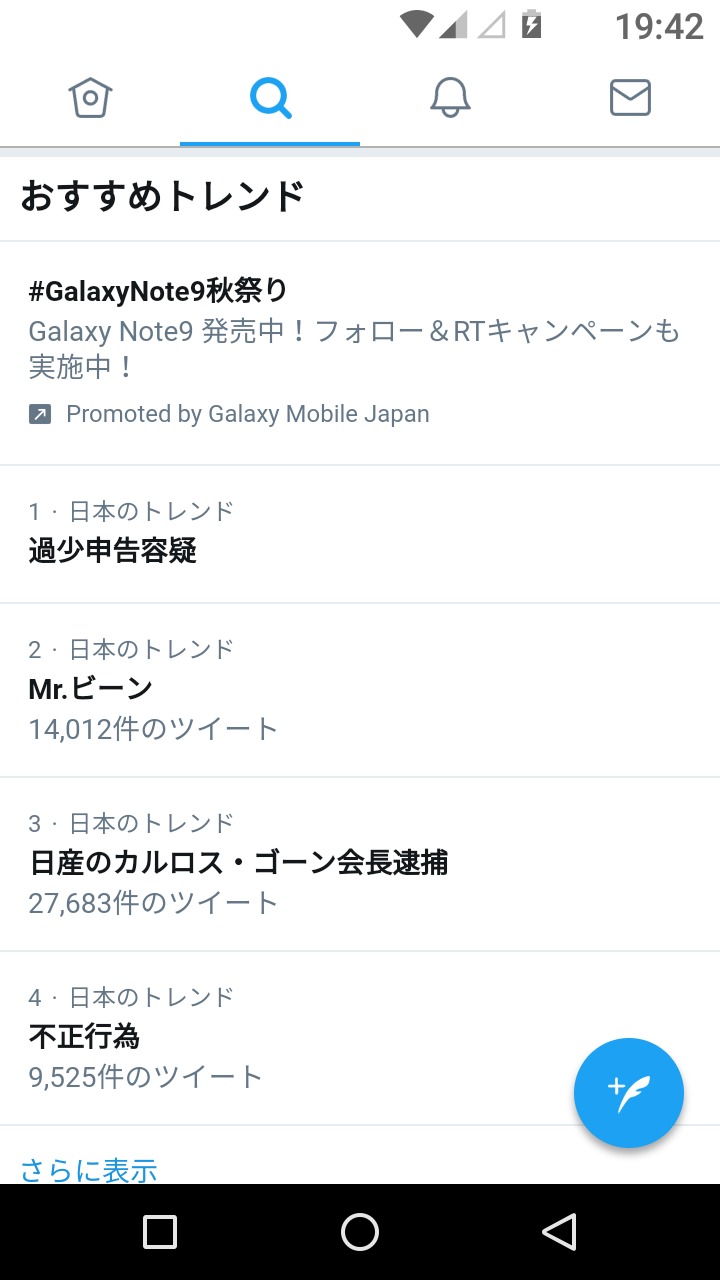Open the Mr.ビーン trend
The width and height of the screenshot is (720, 1280).
[91, 688]
